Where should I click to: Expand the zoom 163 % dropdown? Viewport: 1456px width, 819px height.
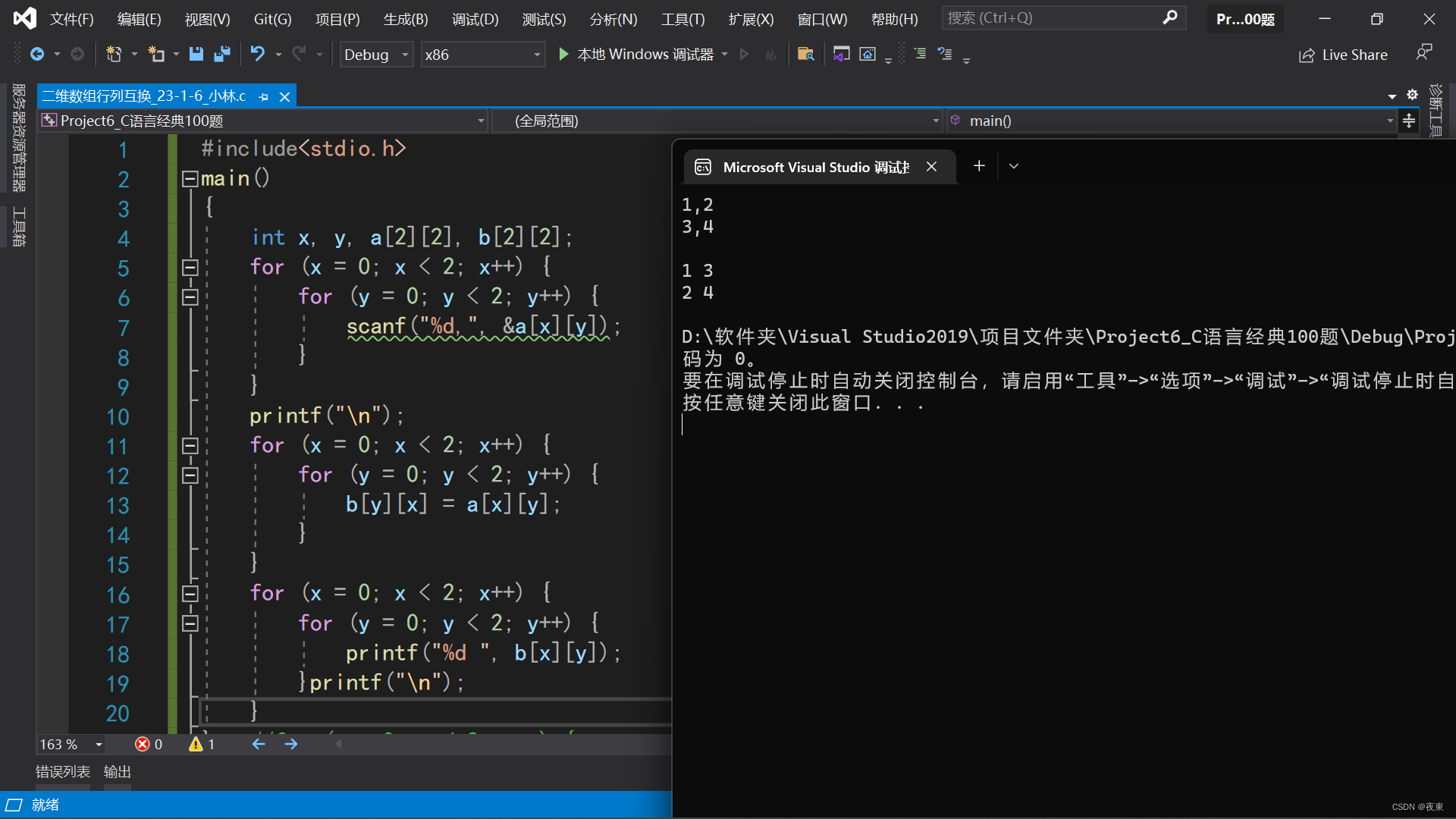tap(99, 745)
